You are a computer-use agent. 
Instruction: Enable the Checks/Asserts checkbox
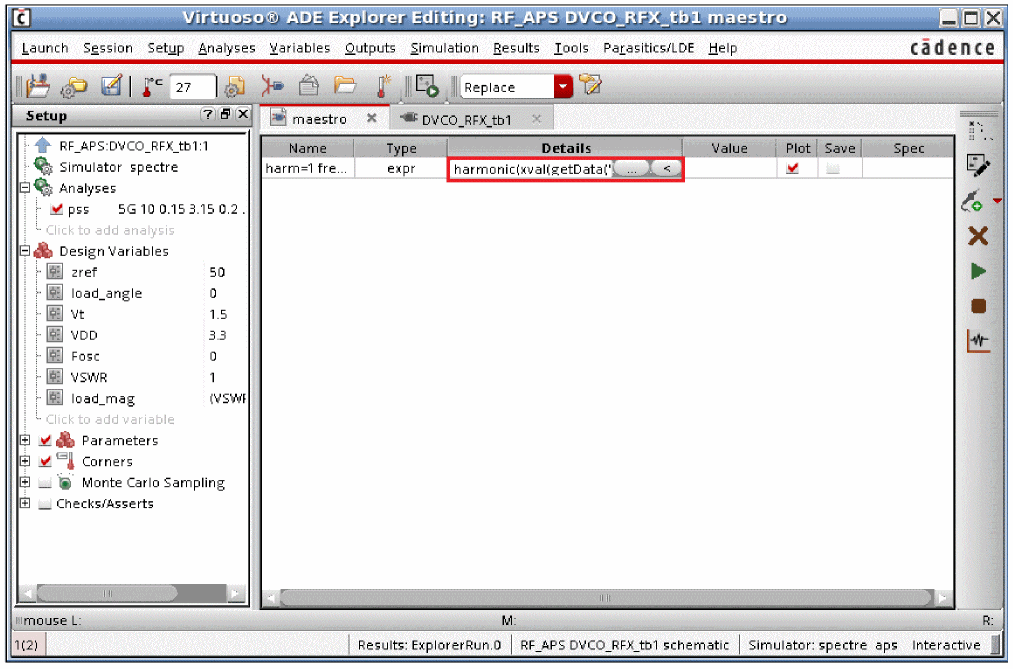45,504
